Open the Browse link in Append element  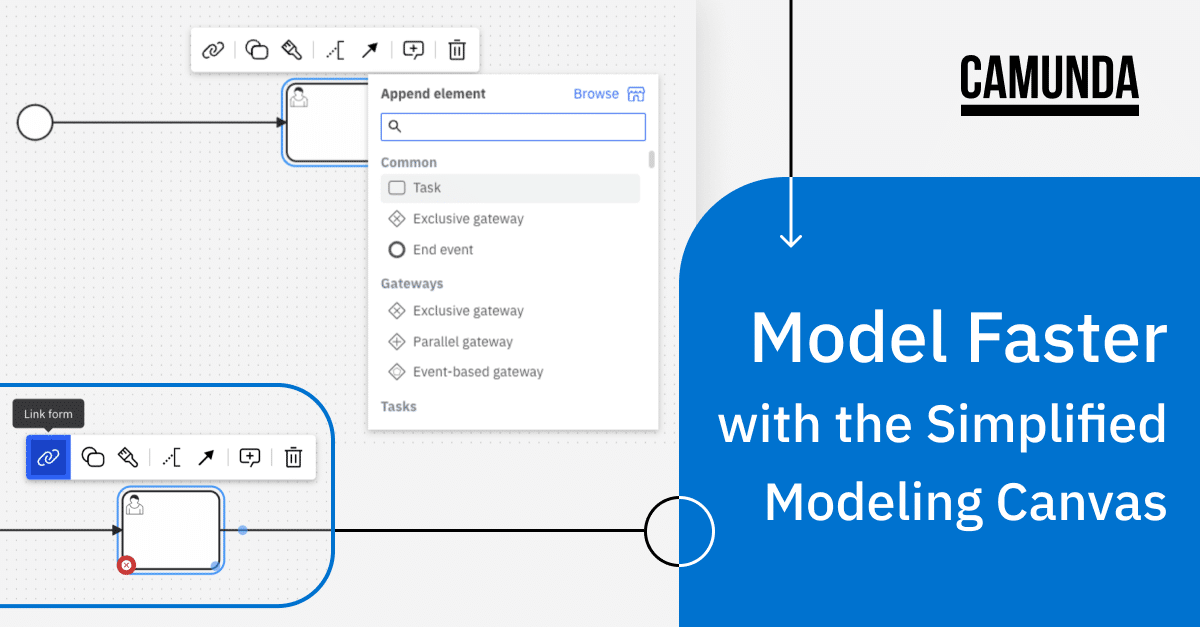click(x=596, y=94)
